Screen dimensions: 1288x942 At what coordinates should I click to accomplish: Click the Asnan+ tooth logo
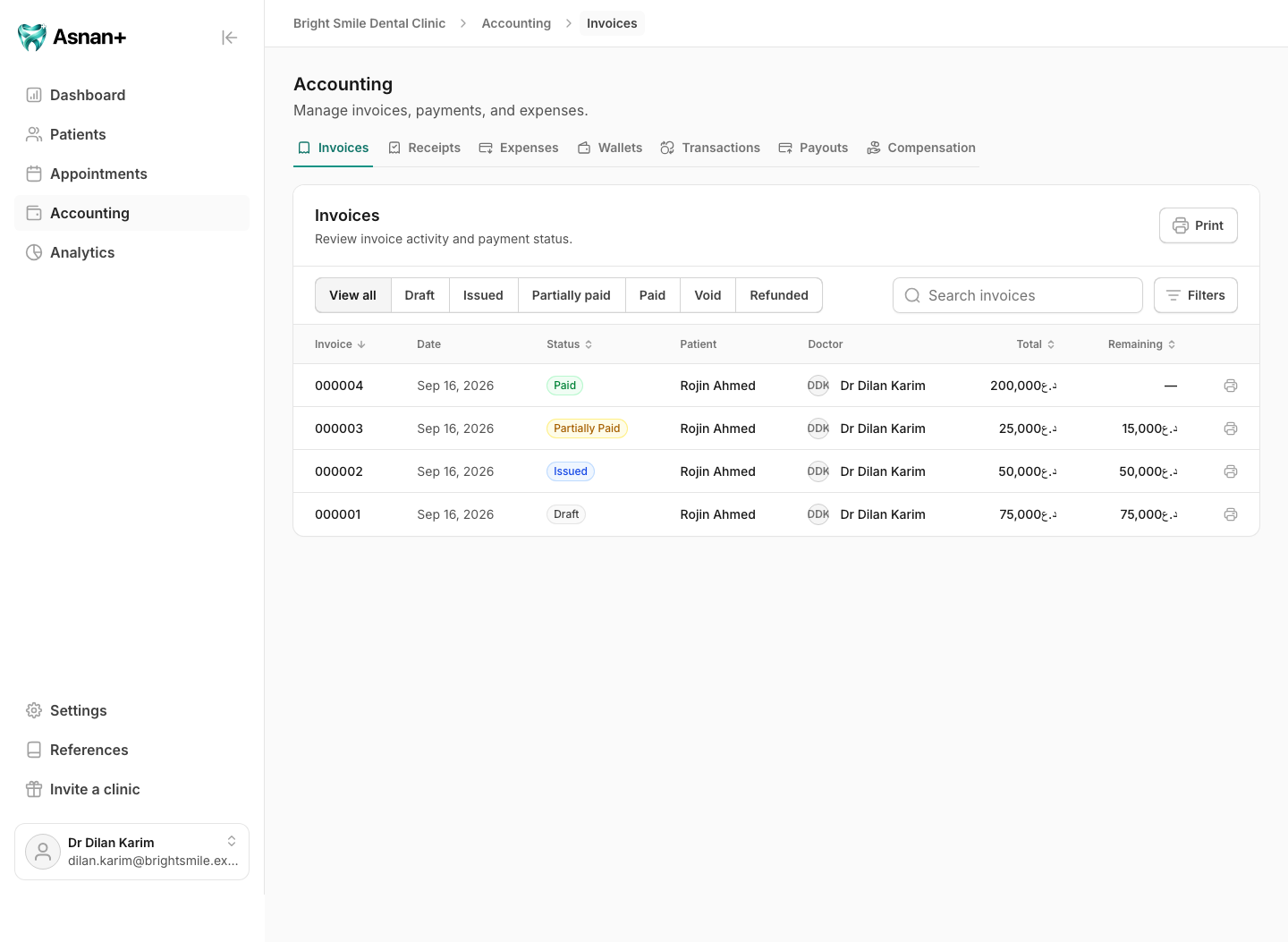(x=32, y=37)
